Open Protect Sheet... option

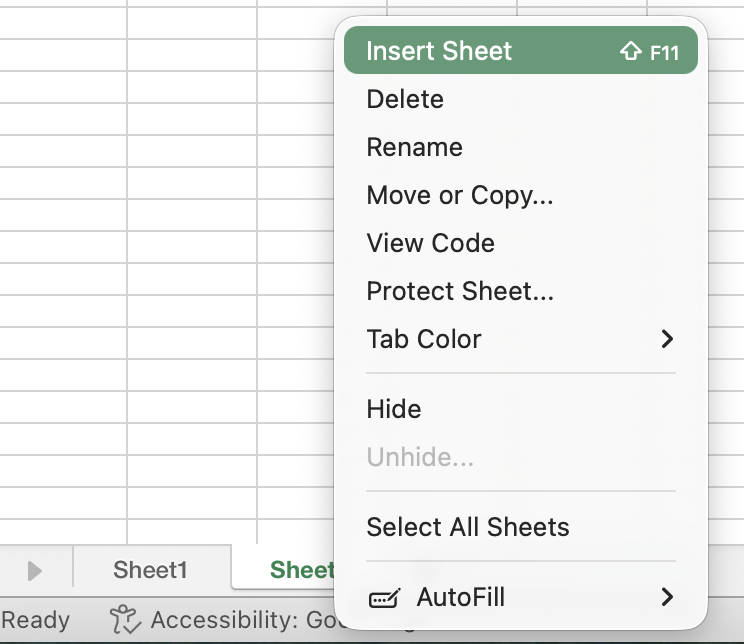tap(459, 291)
